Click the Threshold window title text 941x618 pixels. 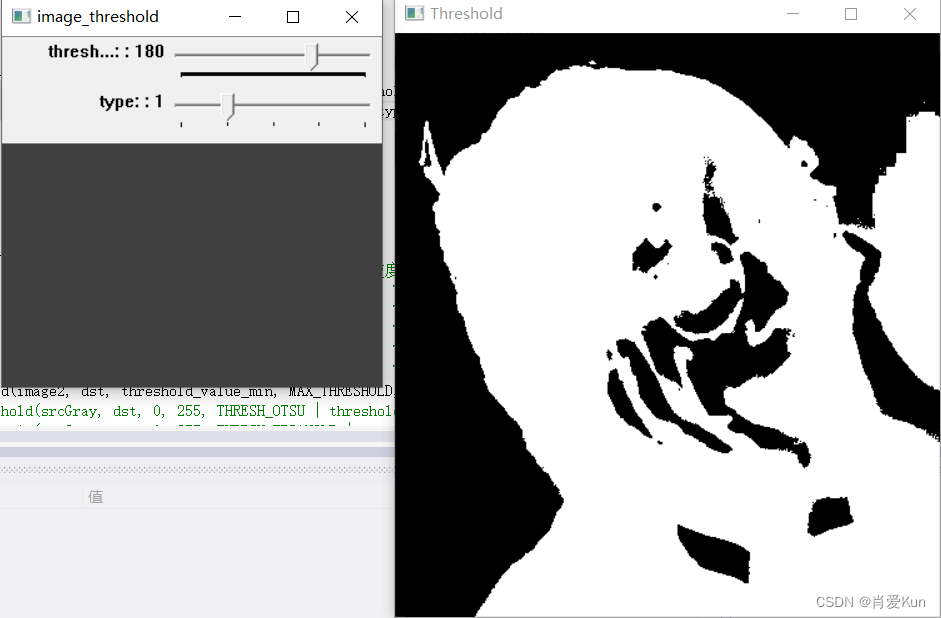coord(466,13)
